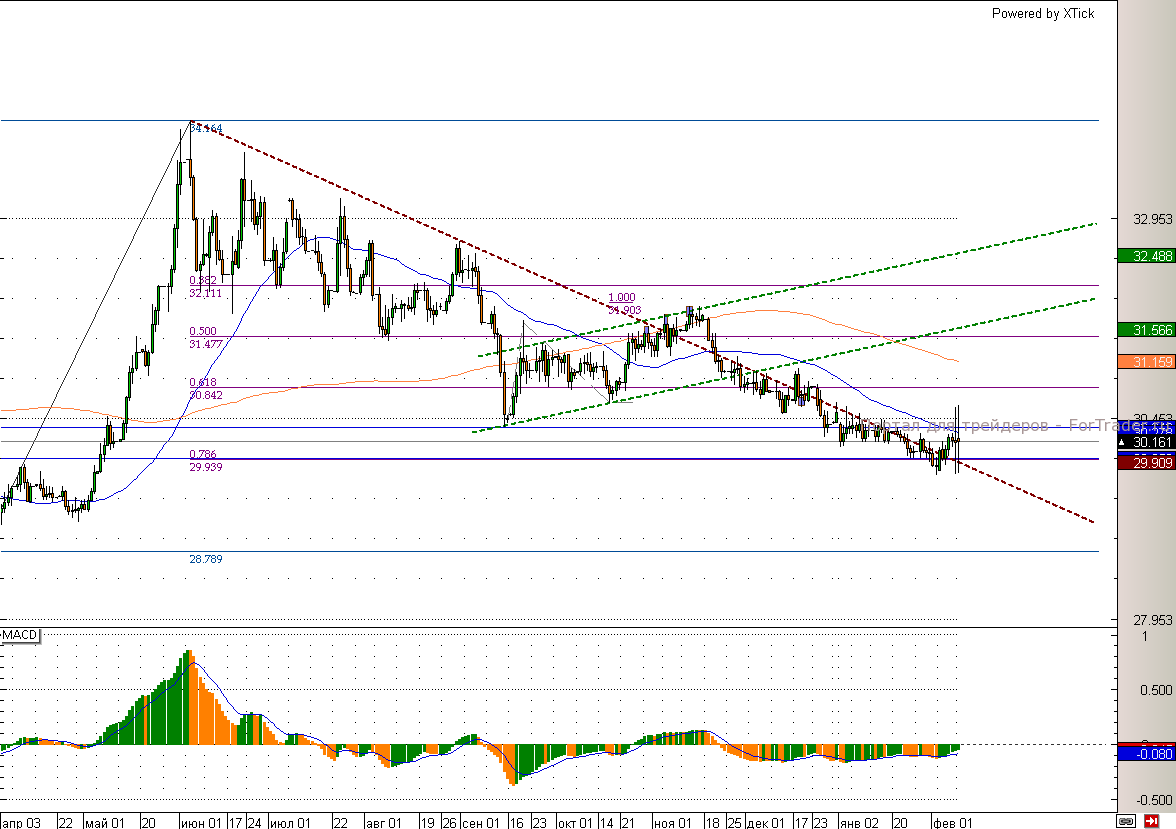The height and width of the screenshot is (829, 1176).
Task: Click the blue -0.080 MACD value tag
Action: [1145, 753]
